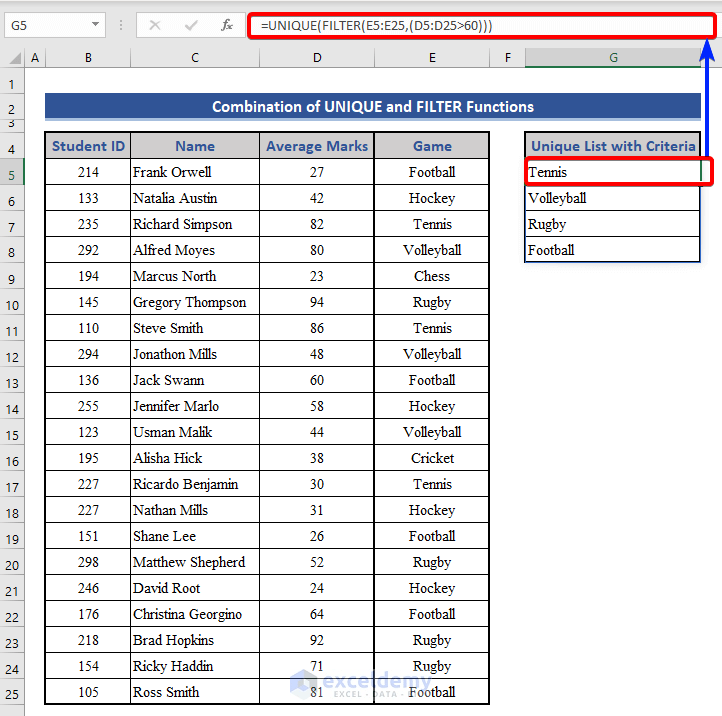Click the Nathan Mills name cell

(195, 510)
